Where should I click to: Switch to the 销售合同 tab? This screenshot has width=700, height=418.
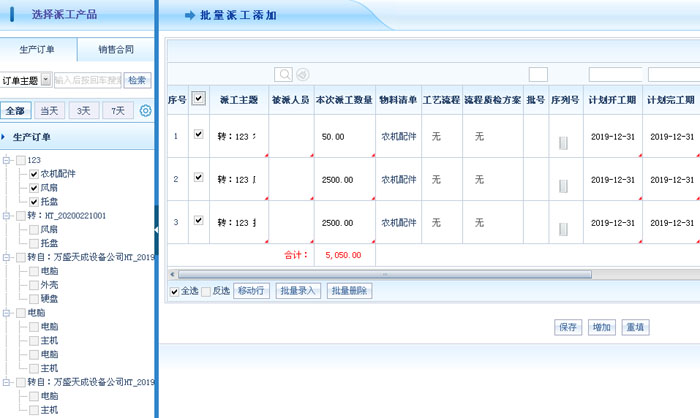click(x=116, y=49)
